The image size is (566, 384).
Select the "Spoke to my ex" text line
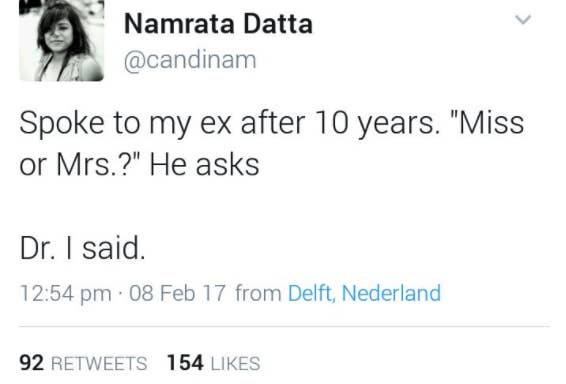tap(271, 123)
